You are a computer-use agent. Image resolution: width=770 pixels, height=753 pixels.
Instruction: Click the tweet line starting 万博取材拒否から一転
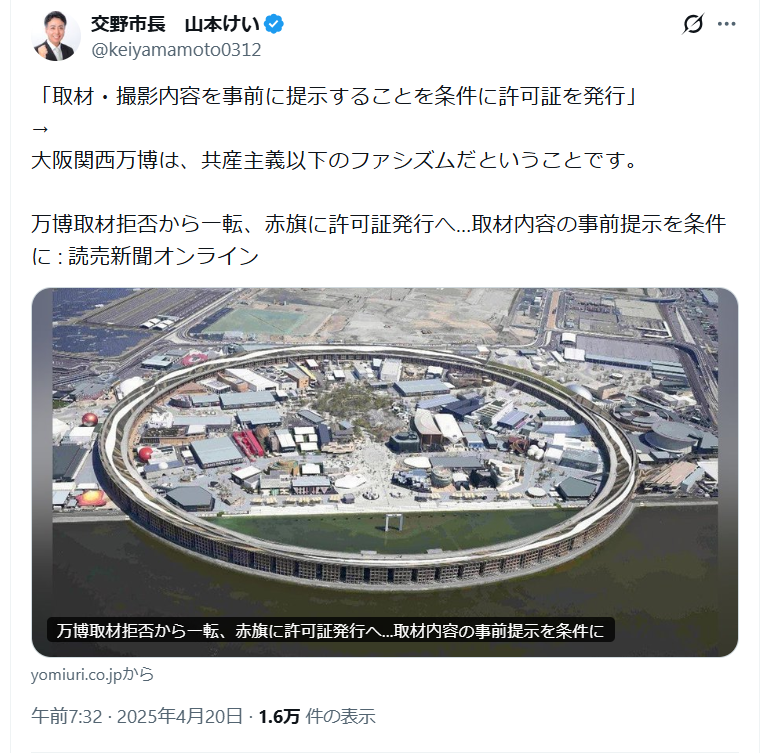pos(379,224)
